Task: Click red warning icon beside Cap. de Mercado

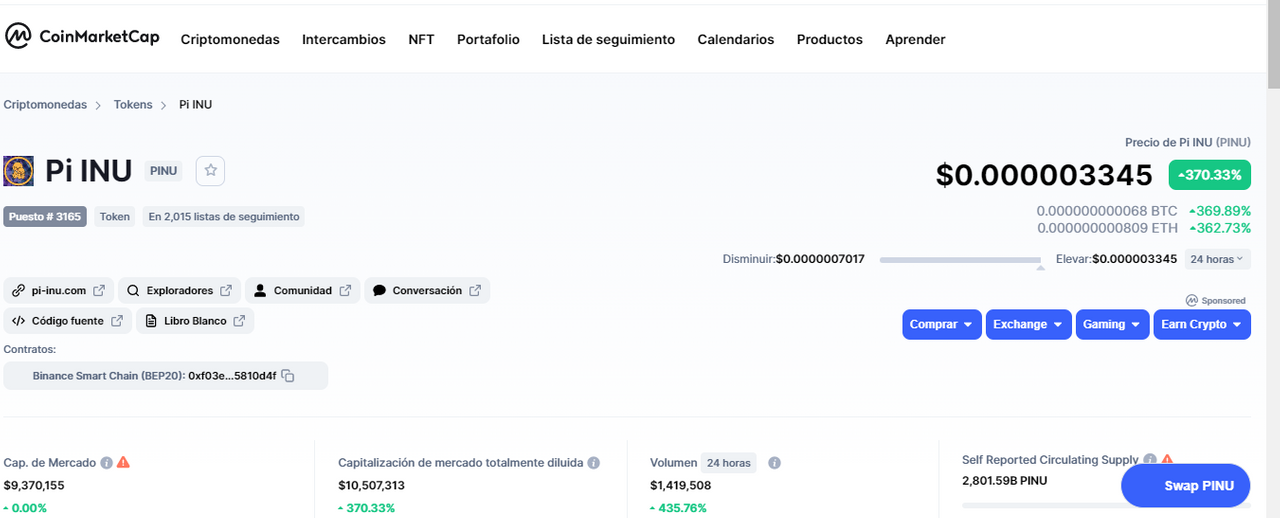Action: (x=123, y=462)
